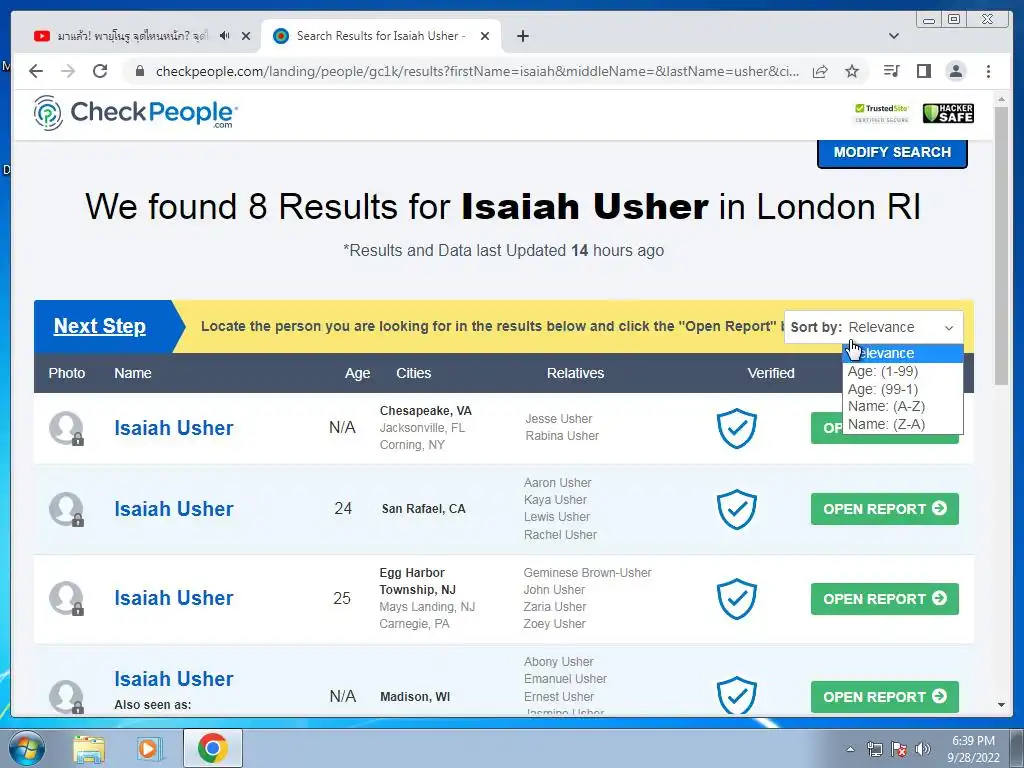Screen dimensions: 1024x768
Task: Open the Chrome profile avatar
Action: point(955,71)
